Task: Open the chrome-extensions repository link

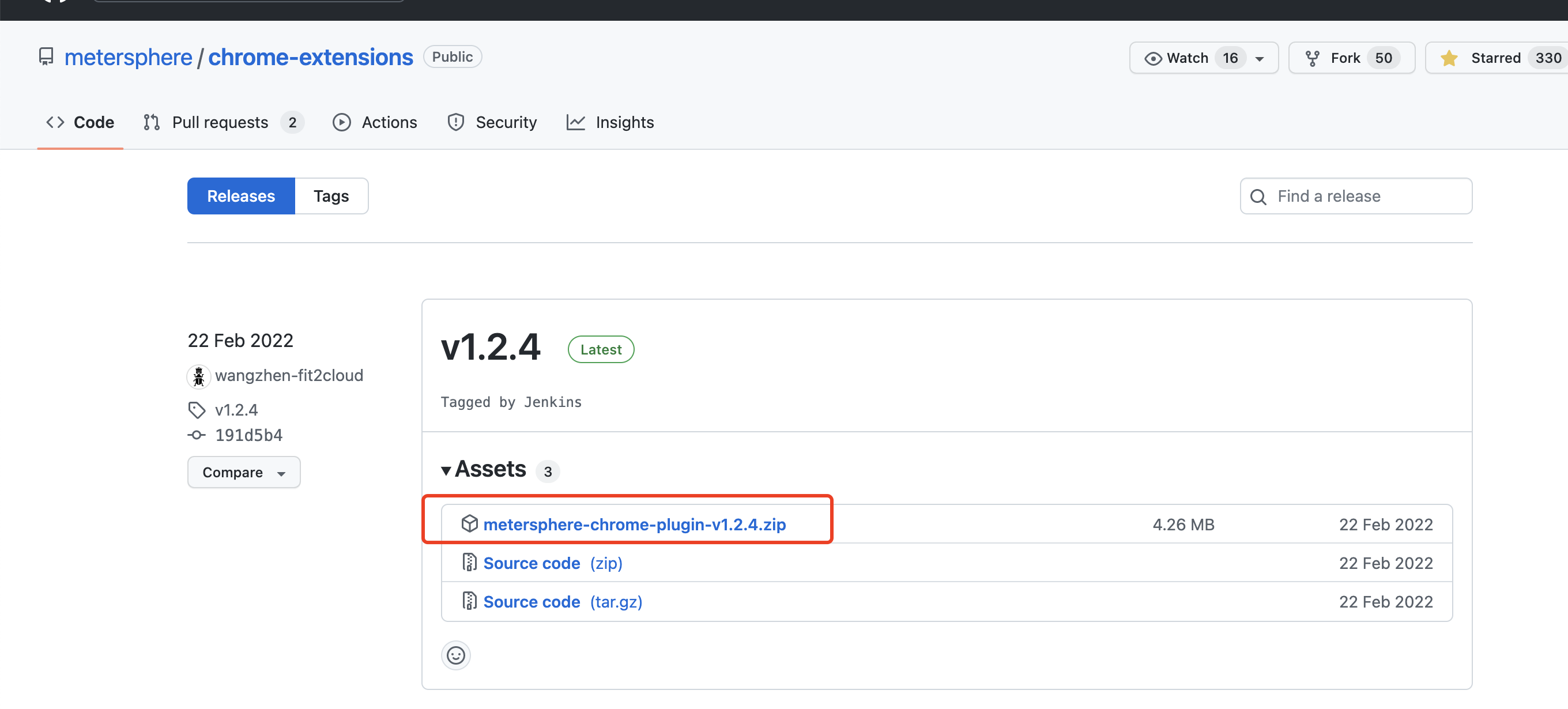Action: pos(311,56)
